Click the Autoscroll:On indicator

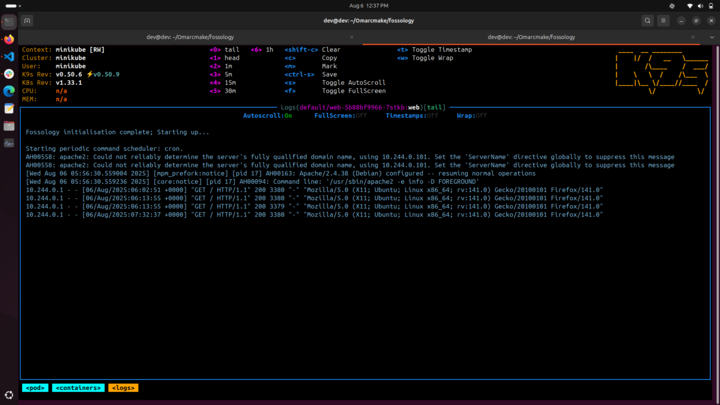267,116
